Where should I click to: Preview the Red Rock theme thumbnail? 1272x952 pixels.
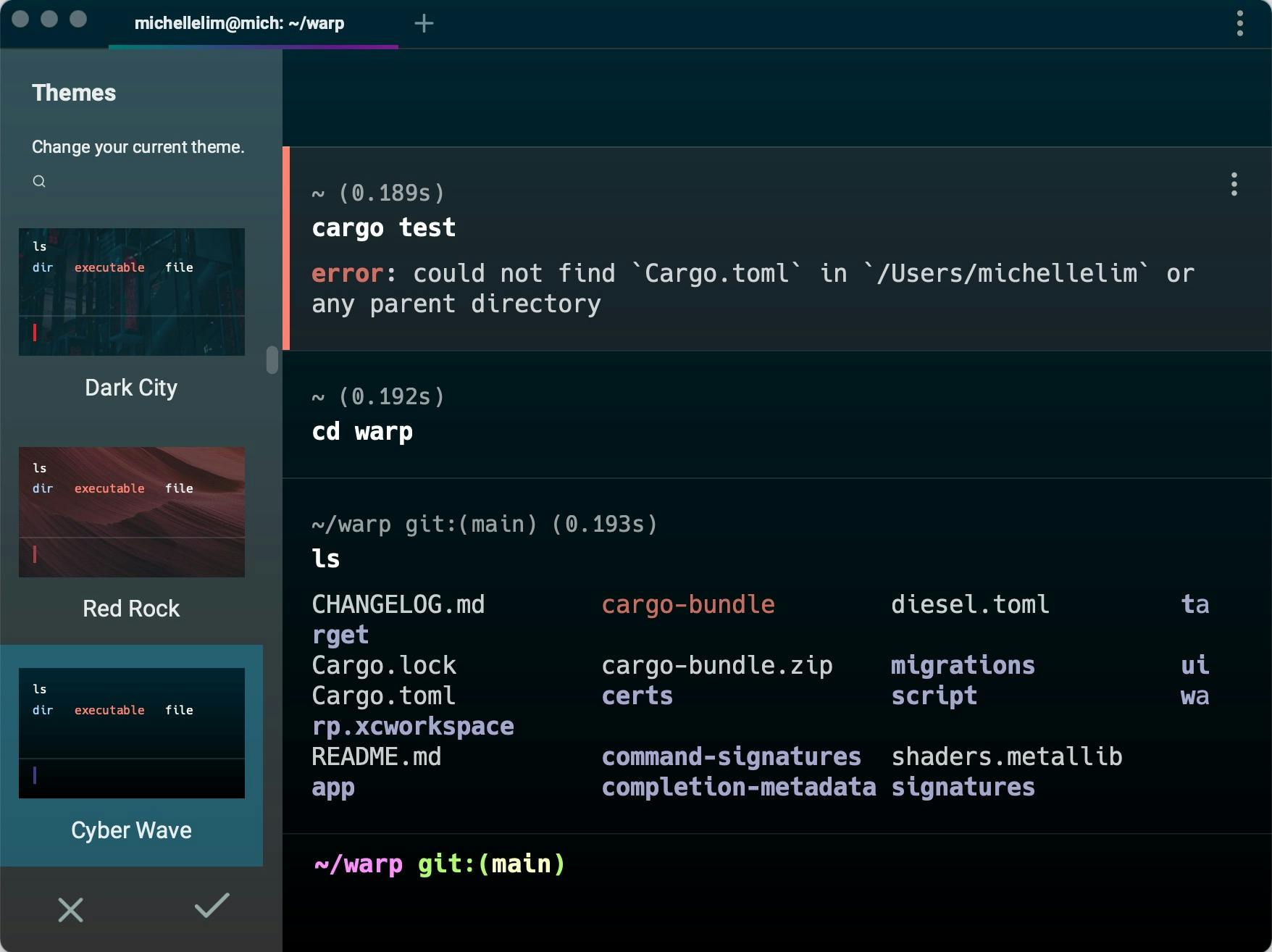[132, 512]
